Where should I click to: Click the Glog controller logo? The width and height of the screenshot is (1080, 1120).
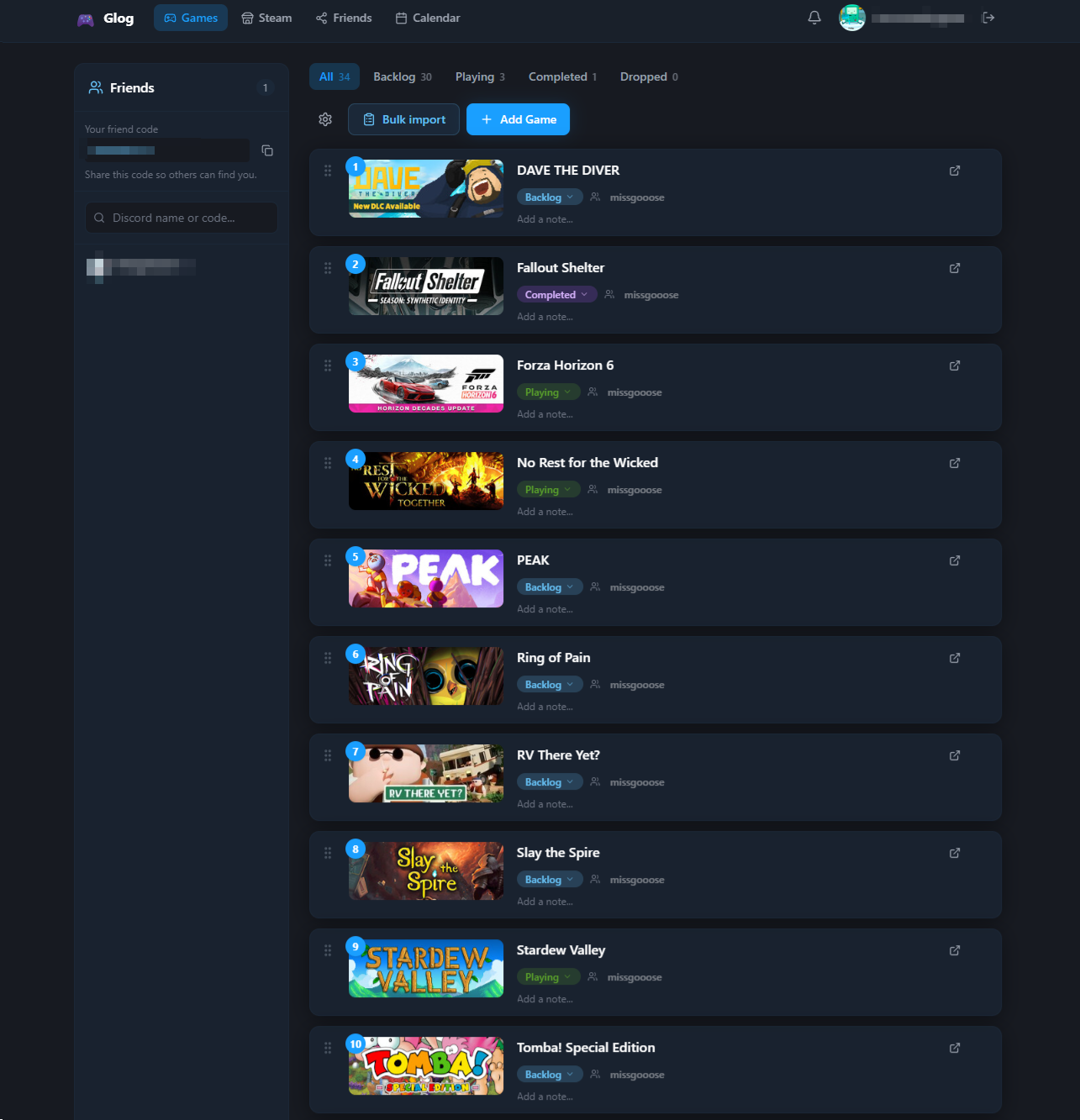86,19
